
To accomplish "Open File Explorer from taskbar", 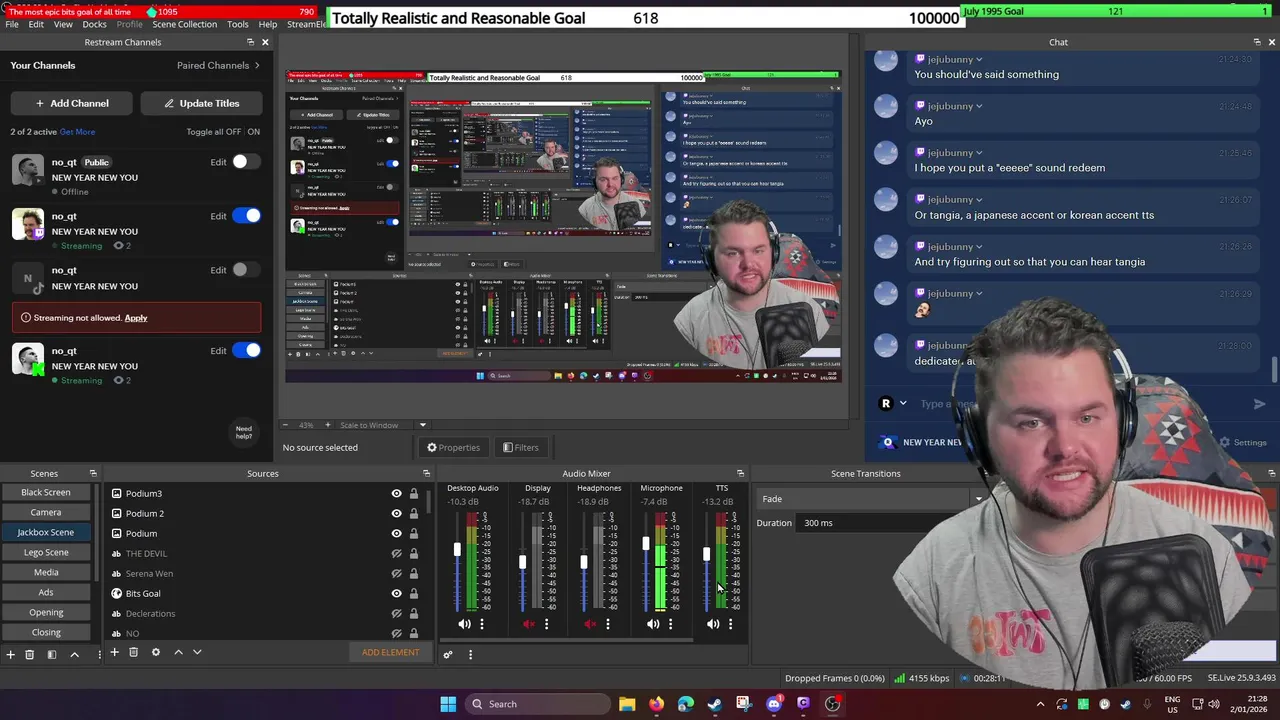I will point(627,704).
